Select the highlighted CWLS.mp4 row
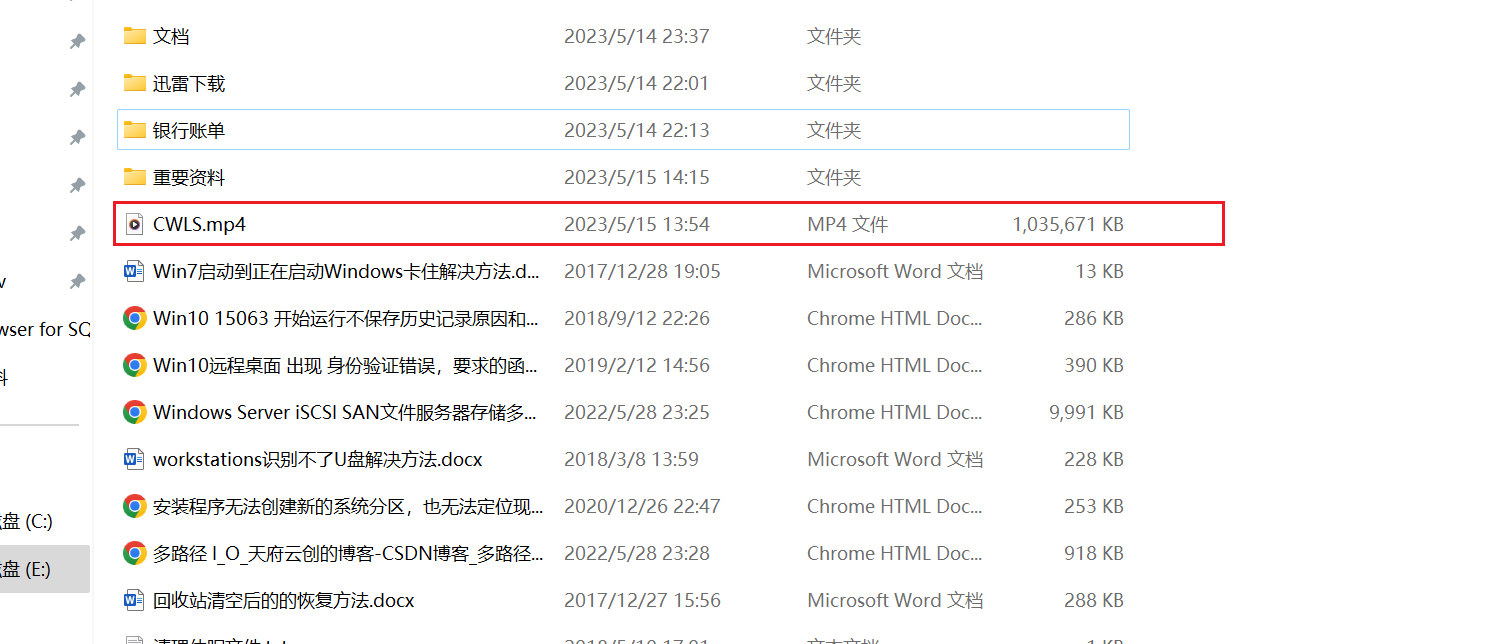1486x644 pixels. tap(400, 224)
